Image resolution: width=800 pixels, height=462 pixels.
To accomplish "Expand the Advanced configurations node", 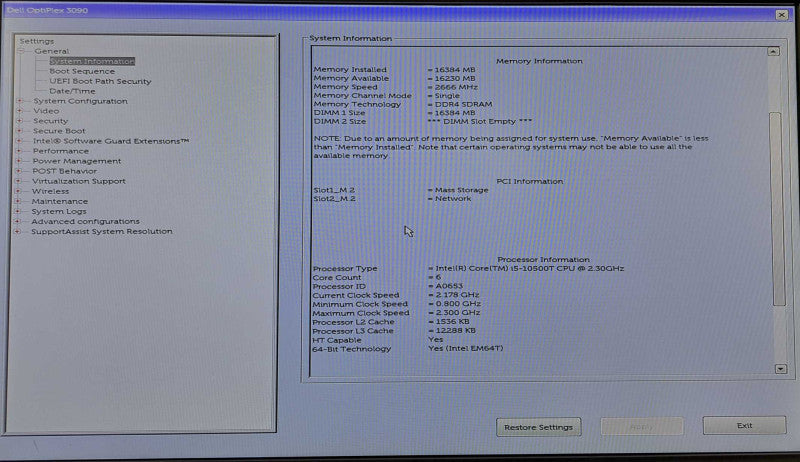I will tap(18, 221).
